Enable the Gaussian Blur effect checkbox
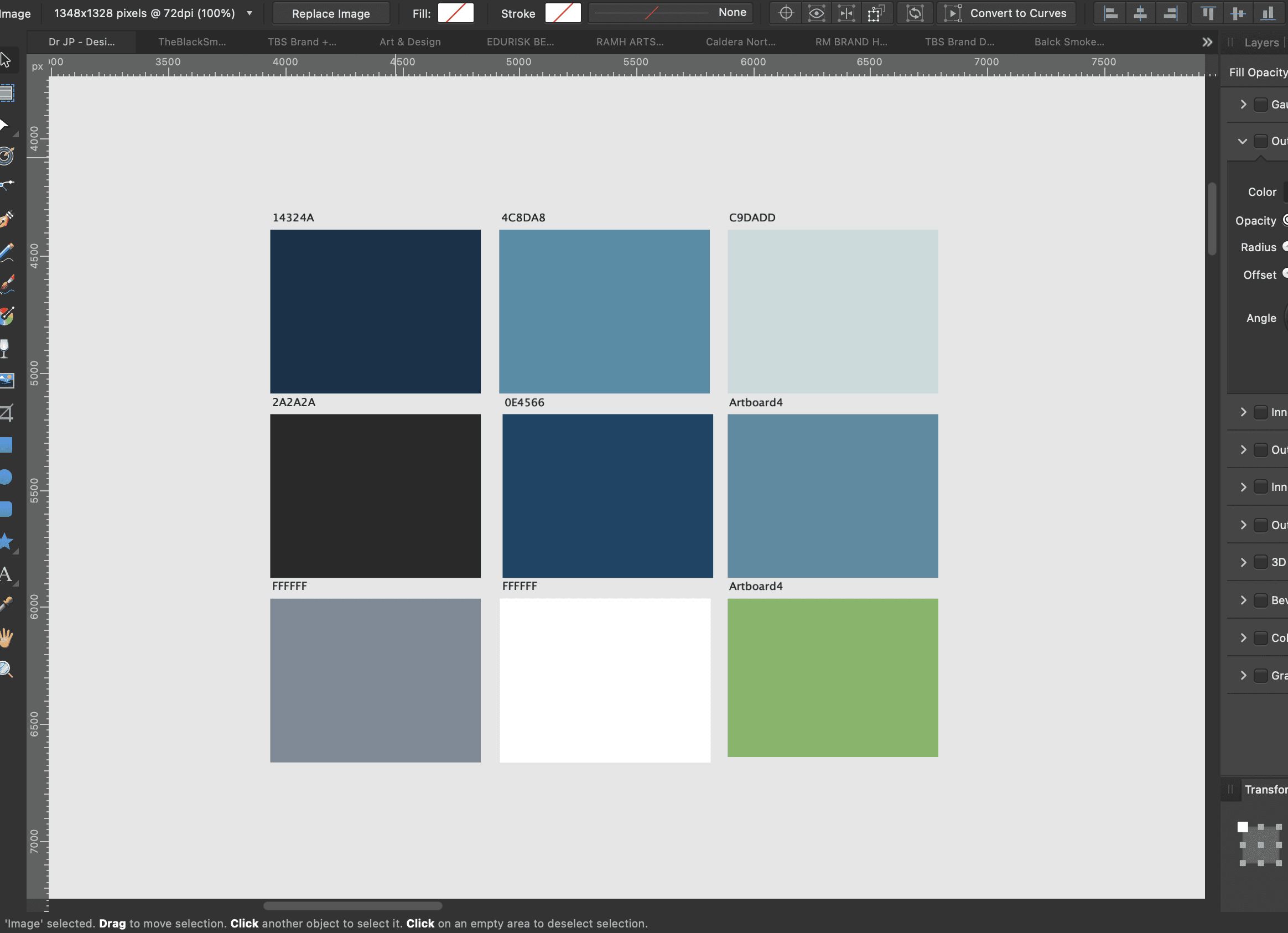1288x933 pixels. pos(1260,105)
